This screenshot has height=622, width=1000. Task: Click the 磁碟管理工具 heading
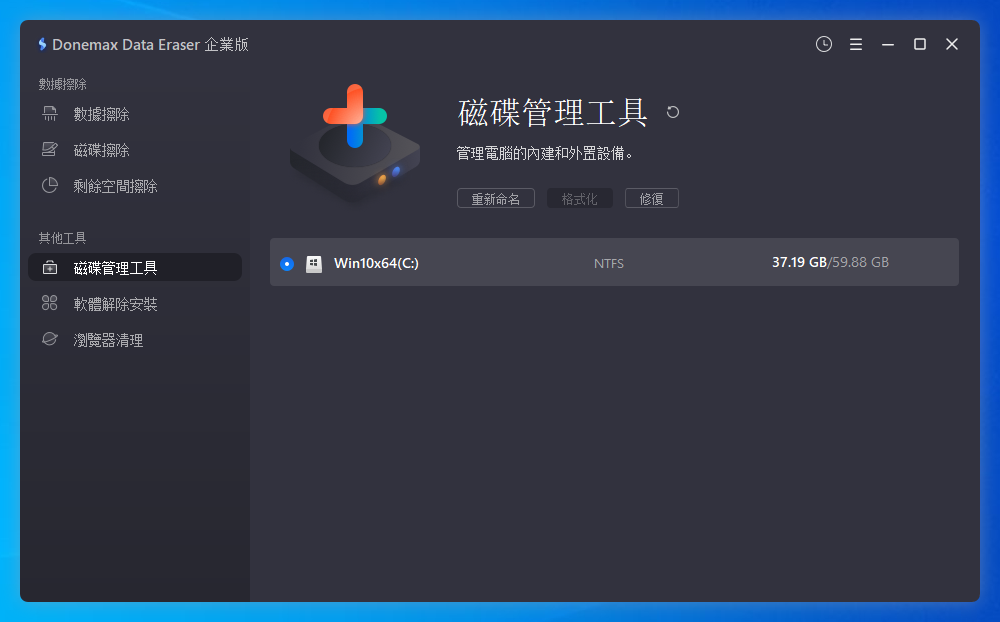[553, 113]
